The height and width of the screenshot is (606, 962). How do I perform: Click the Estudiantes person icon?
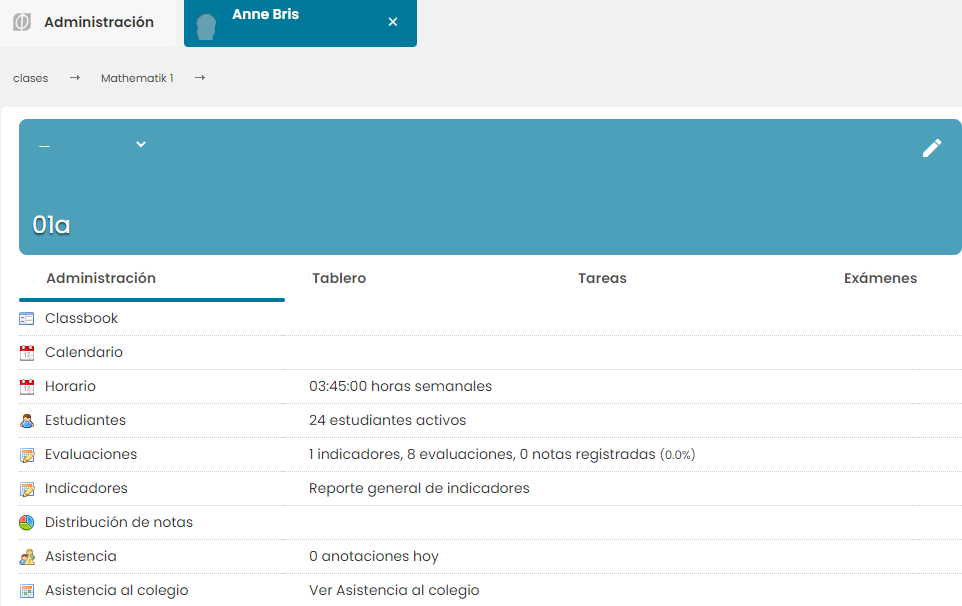tap(26, 421)
